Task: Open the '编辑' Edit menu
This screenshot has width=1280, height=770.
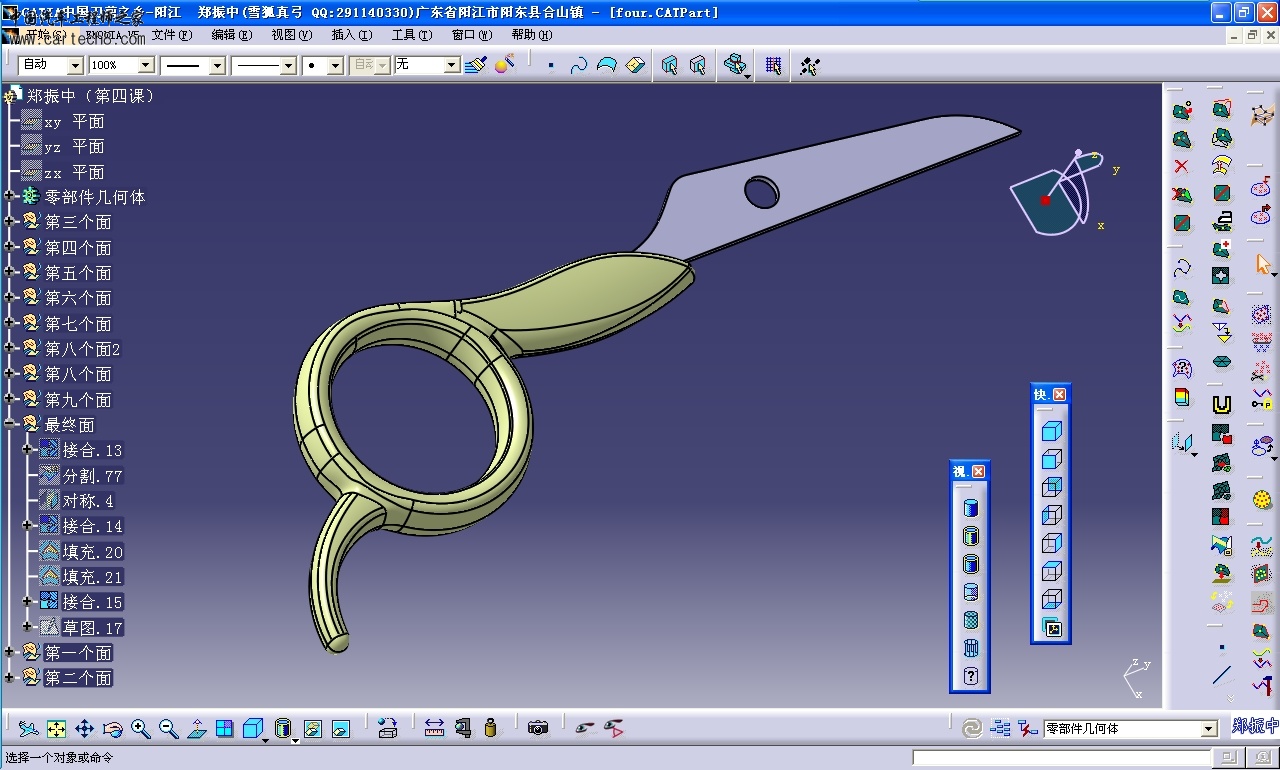Action: point(231,35)
